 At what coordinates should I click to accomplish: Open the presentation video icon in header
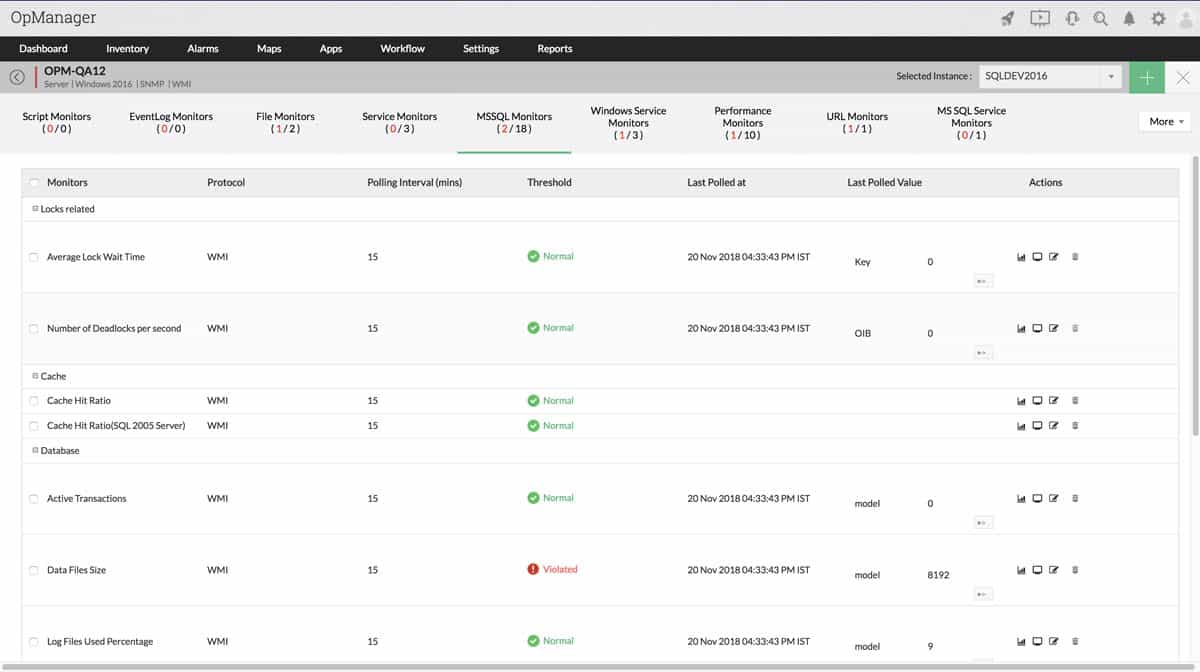click(x=1040, y=18)
